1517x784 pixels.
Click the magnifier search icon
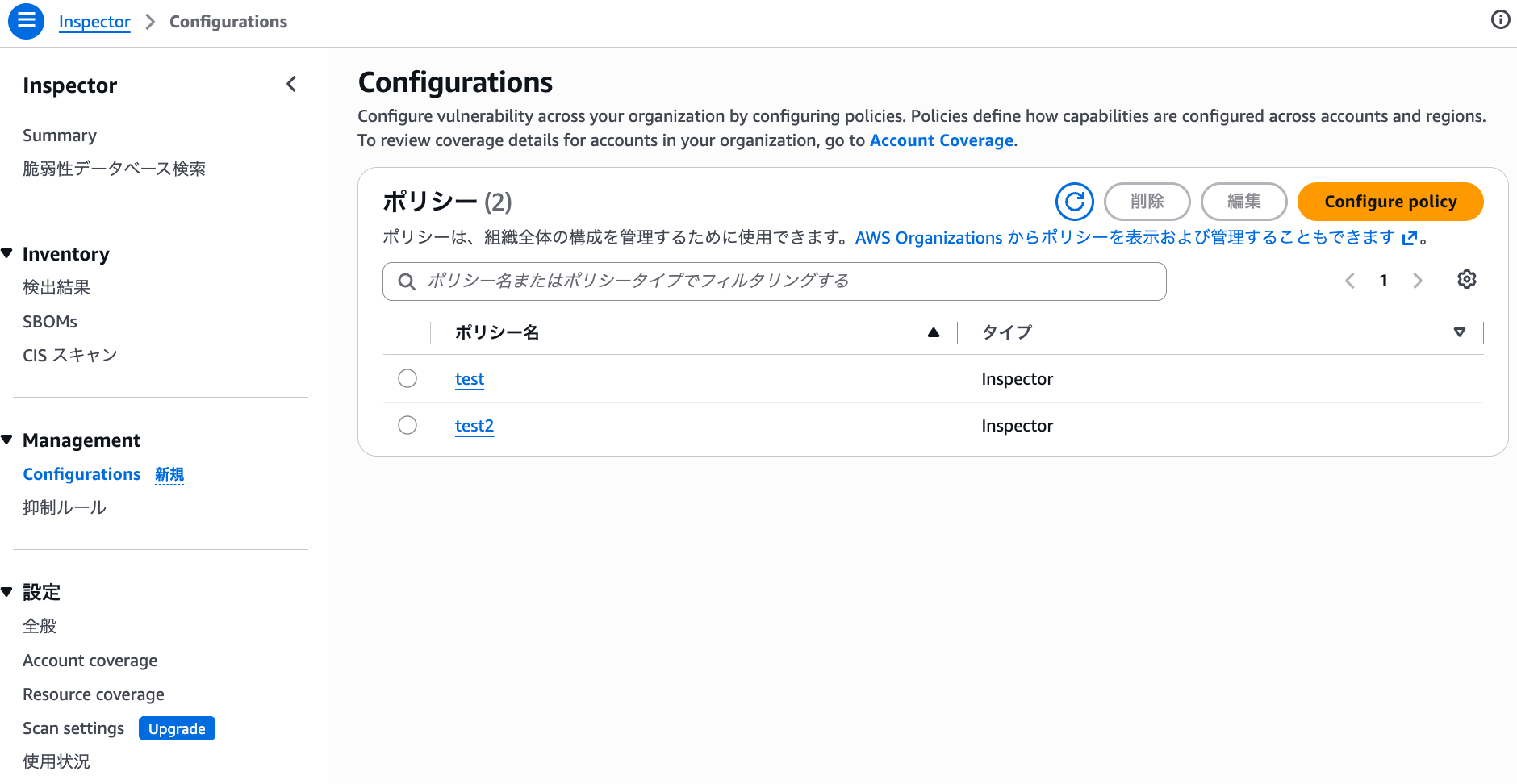click(407, 281)
